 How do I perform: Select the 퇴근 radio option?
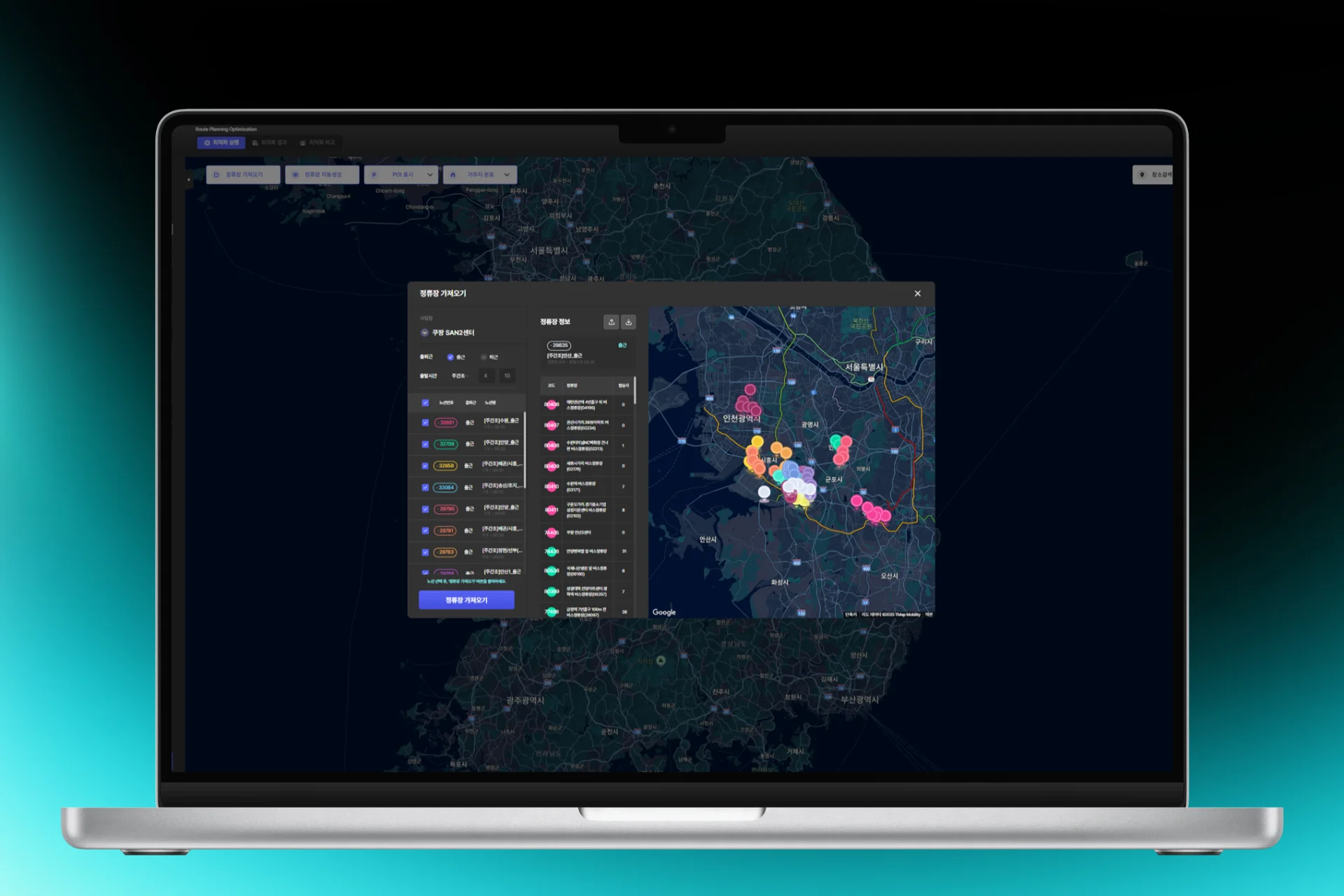pyautogui.click(x=484, y=357)
